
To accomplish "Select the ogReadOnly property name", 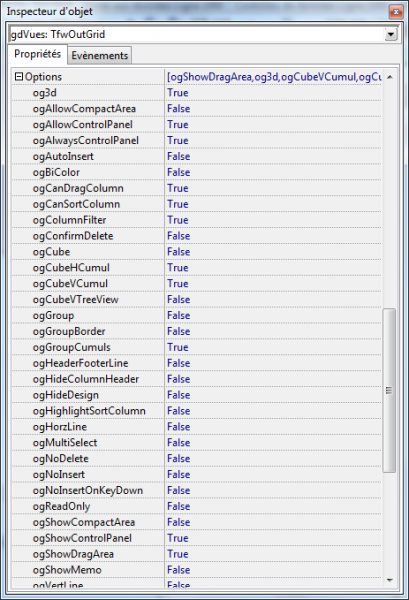I will pyautogui.click(x=61, y=506).
